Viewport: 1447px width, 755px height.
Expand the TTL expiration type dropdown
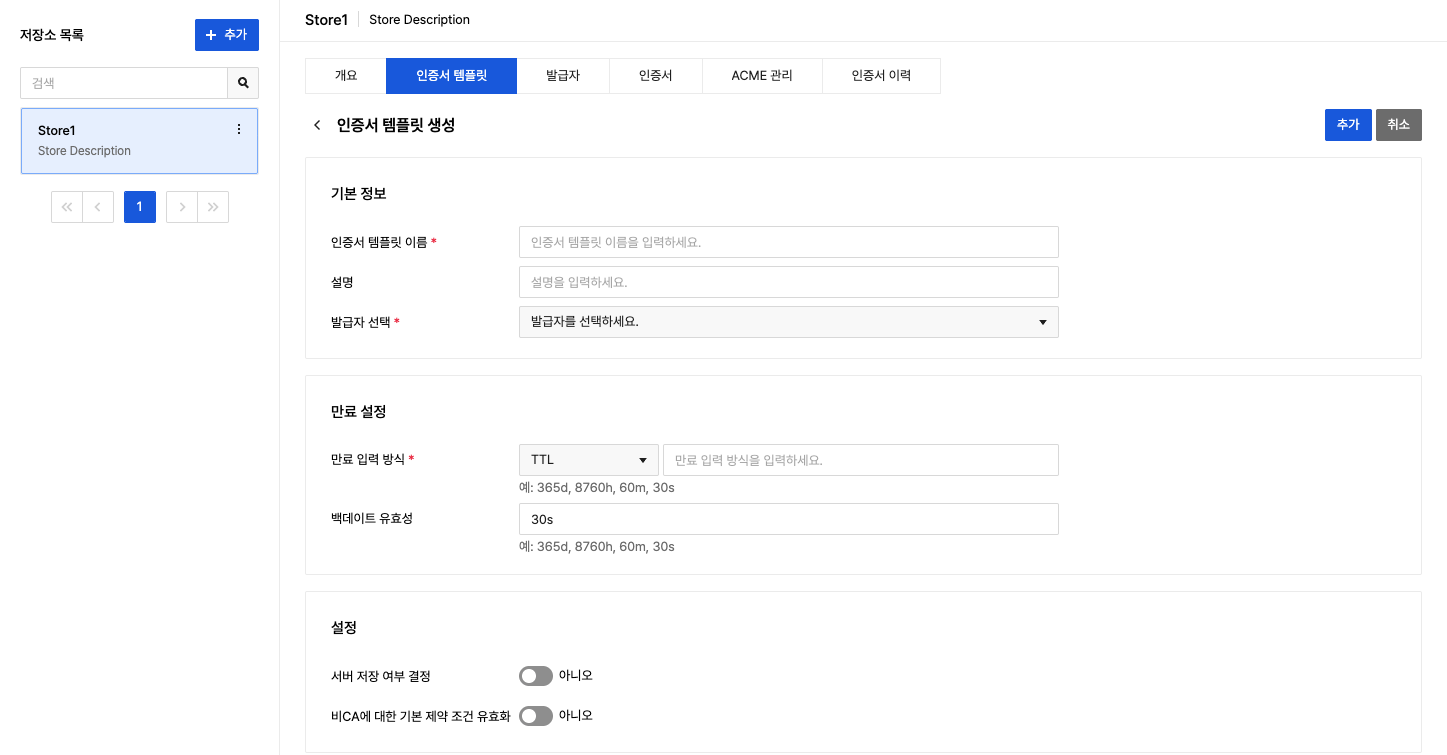pyautogui.click(x=588, y=460)
